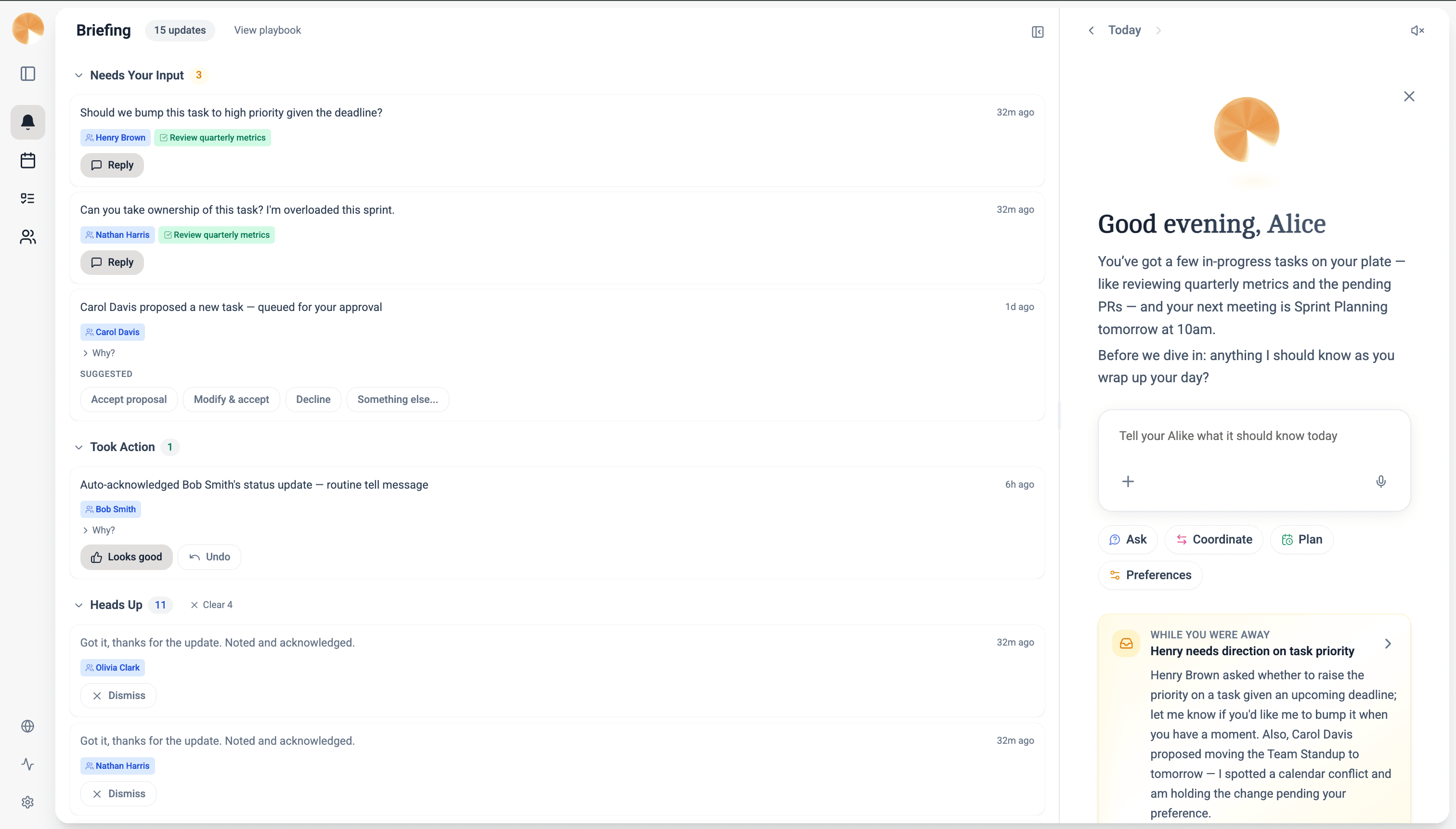Click the plus attachment icon in message box
1456x829 pixels.
(x=1128, y=482)
